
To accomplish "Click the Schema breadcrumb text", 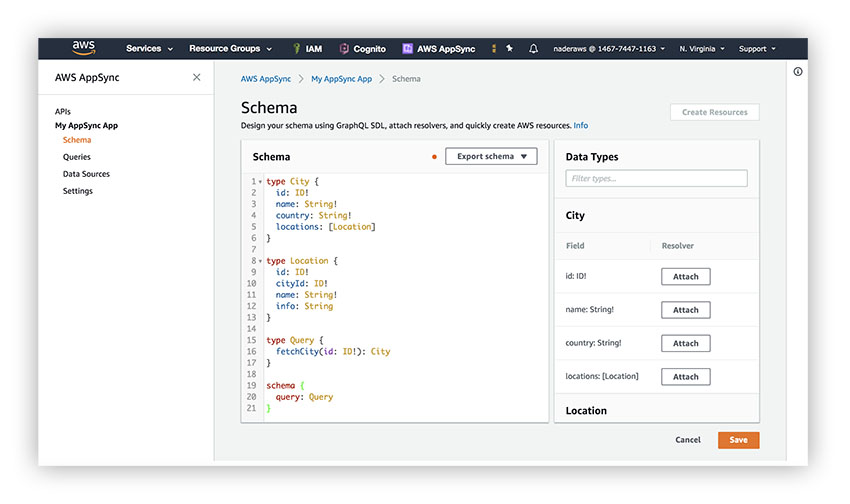I will [x=406, y=79].
